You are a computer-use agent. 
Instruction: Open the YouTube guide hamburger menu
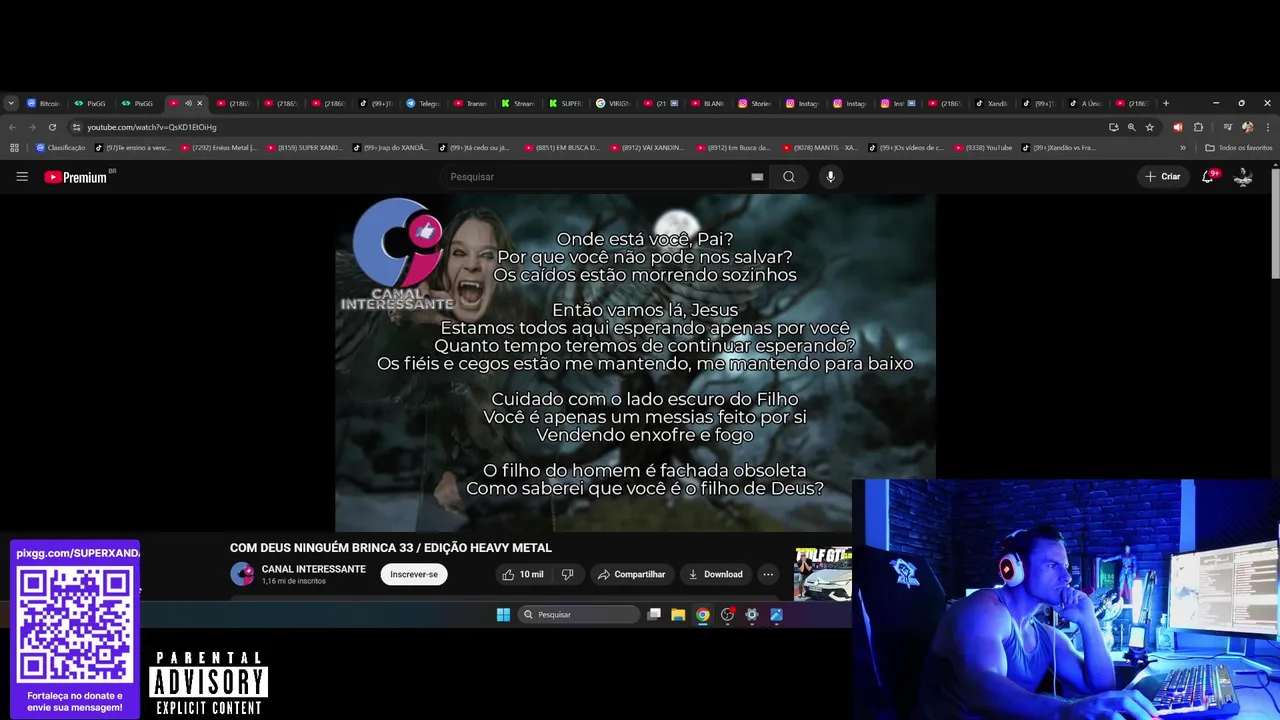(x=22, y=177)
